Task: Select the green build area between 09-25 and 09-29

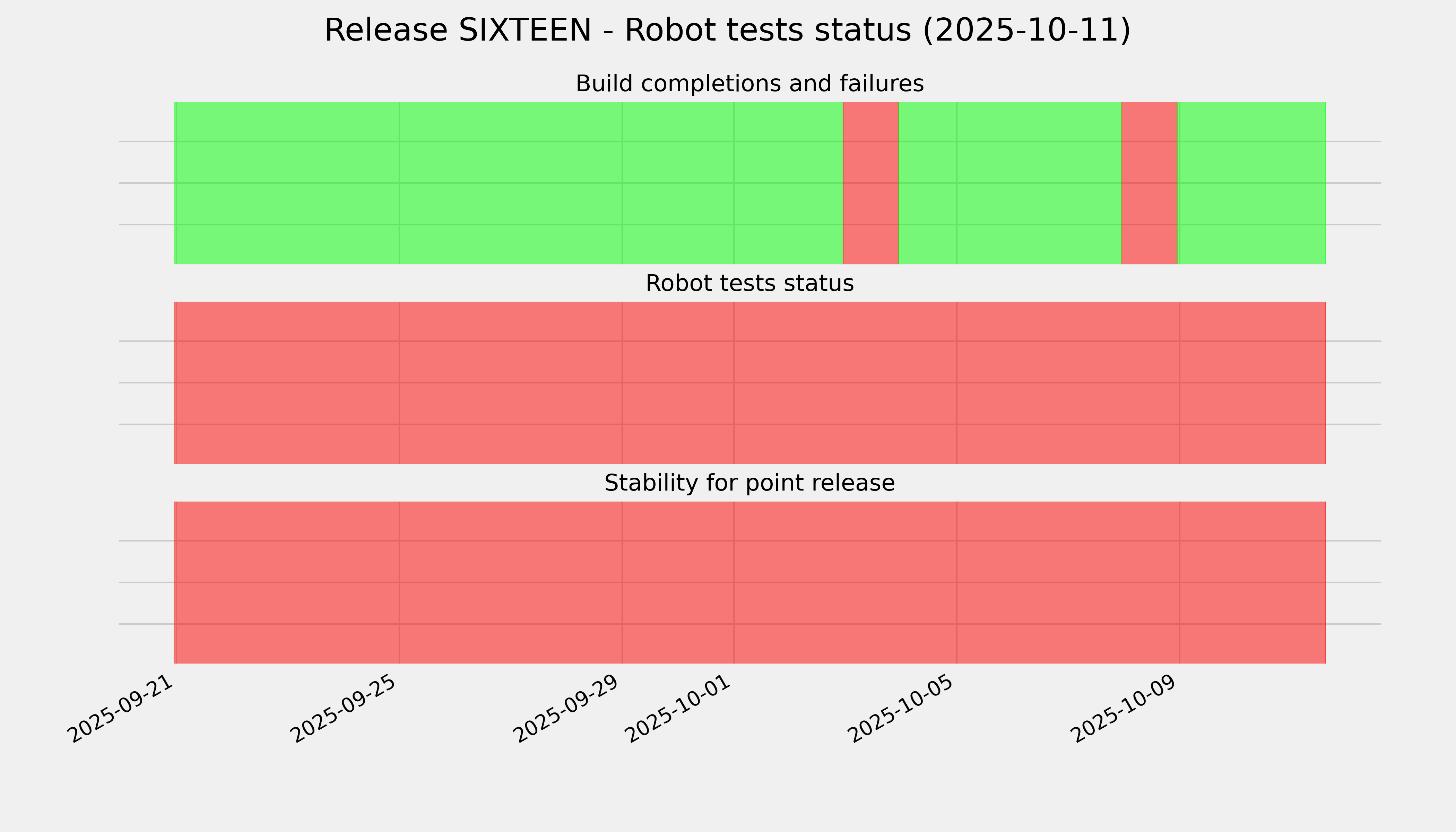Action: [510, 183]
